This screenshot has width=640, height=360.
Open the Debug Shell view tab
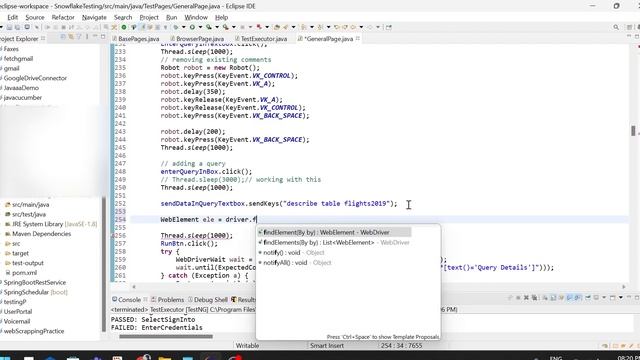208,300
